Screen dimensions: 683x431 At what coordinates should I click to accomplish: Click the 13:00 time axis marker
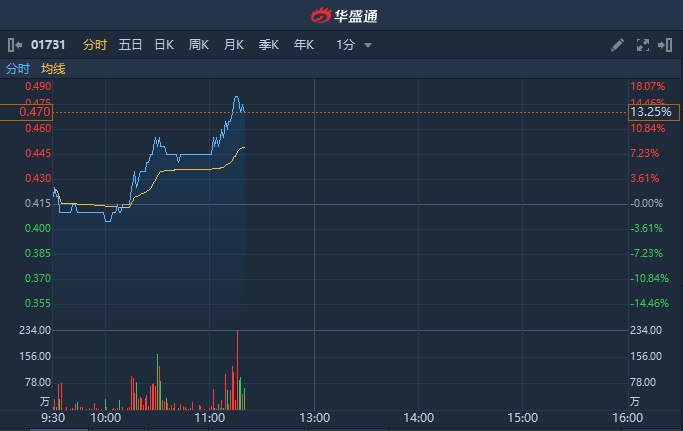(314, 418)
